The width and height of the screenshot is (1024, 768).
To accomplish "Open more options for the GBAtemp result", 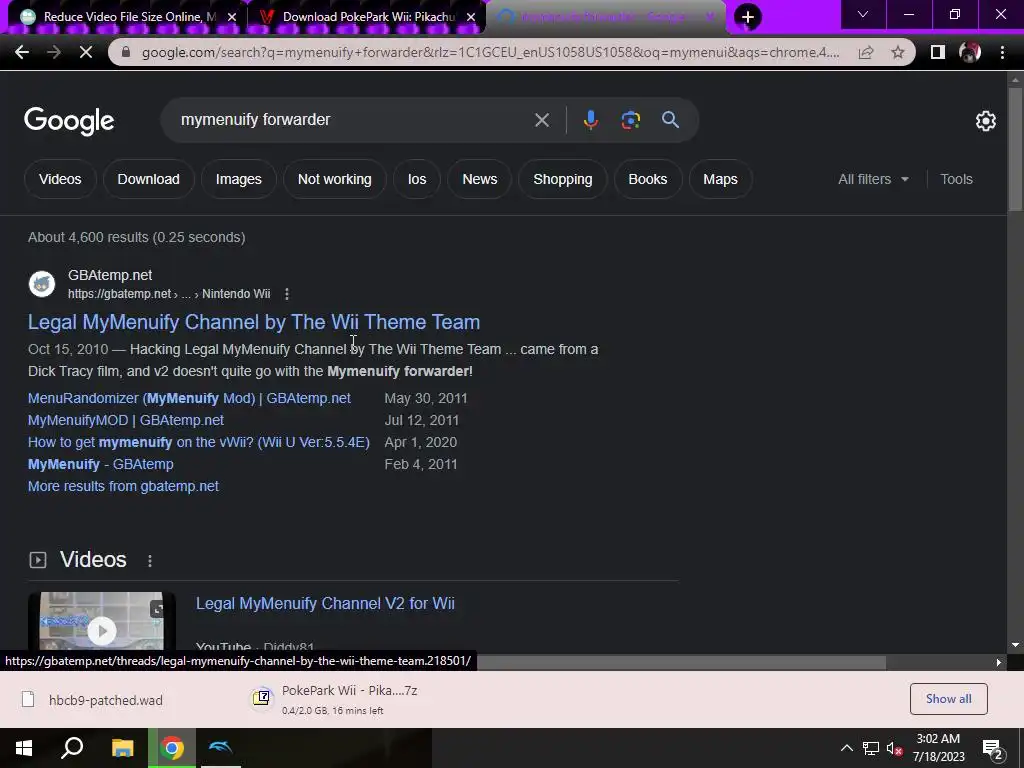I will (287, 294).
